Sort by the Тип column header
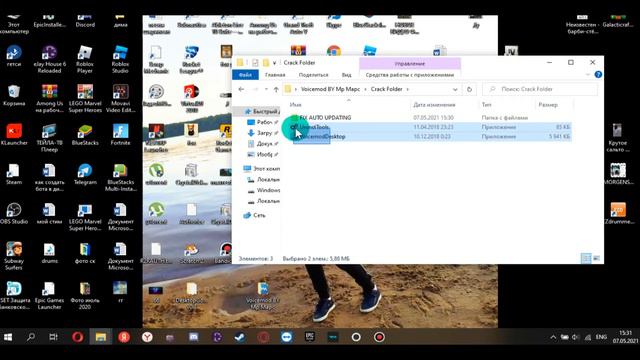This screenshot has height=360, width=640. click(x=487, y=105)
